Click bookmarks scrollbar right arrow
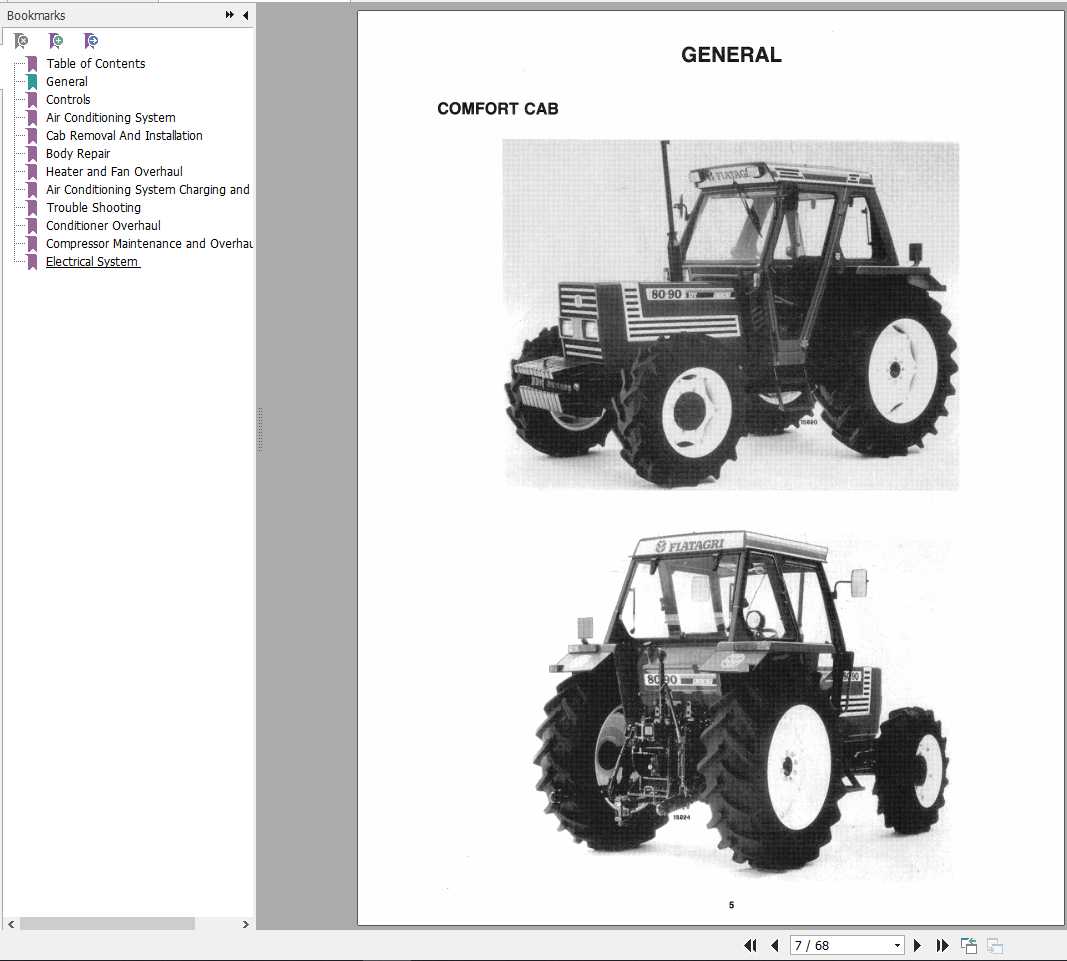Screen dimensions: 1067x961 [x=246, y=924]
